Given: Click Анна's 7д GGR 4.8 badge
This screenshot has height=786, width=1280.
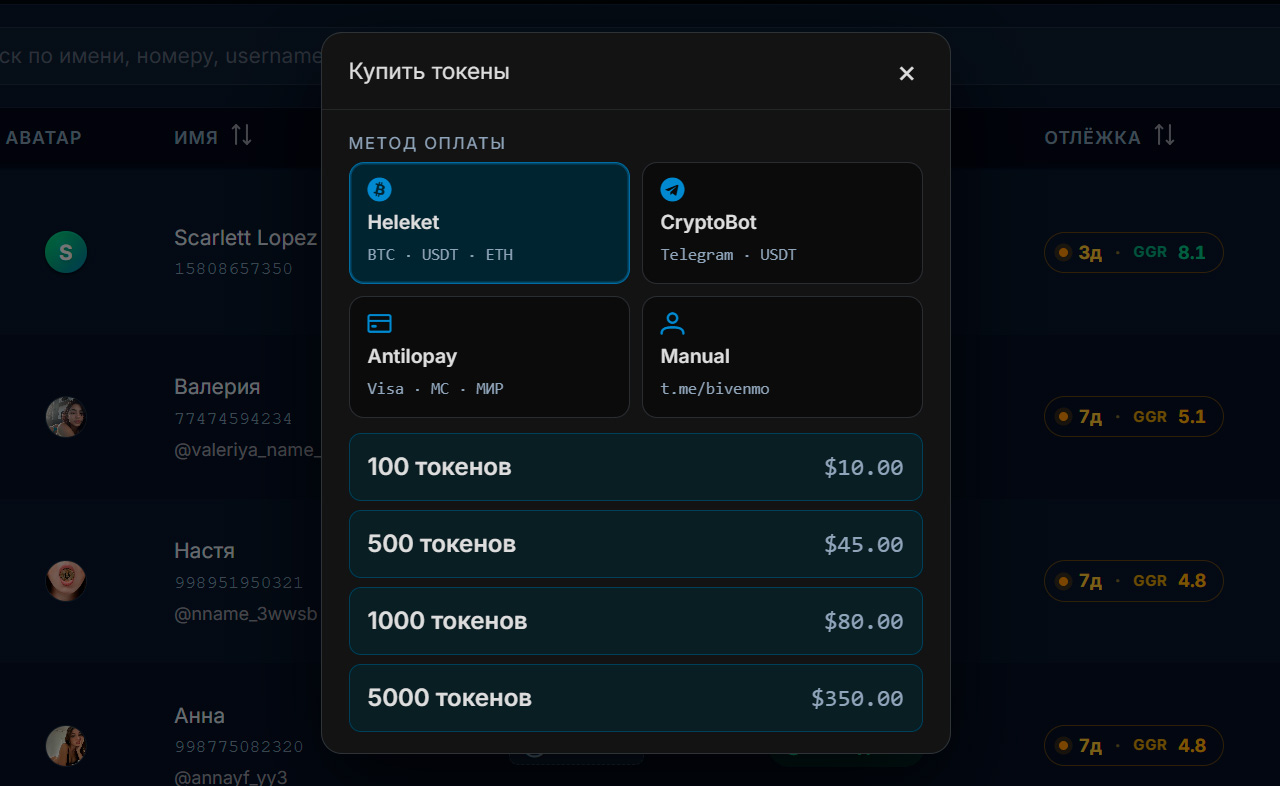Looking at the screenshot, I should [1134, 746].
